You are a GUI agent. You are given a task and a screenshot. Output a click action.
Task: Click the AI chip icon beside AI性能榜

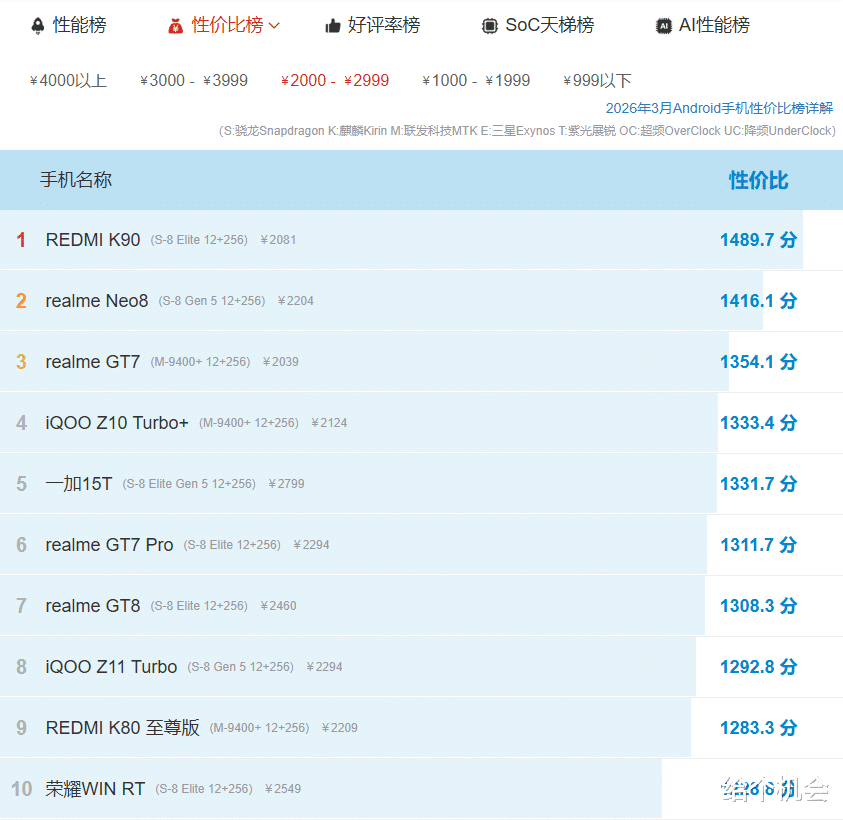663,26
